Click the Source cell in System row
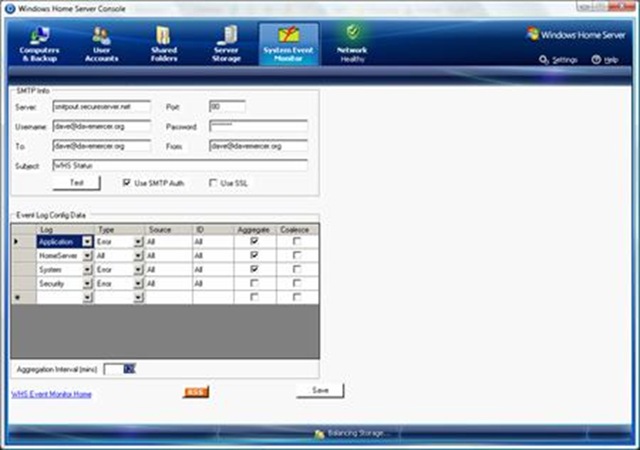 tap(169, 270)
